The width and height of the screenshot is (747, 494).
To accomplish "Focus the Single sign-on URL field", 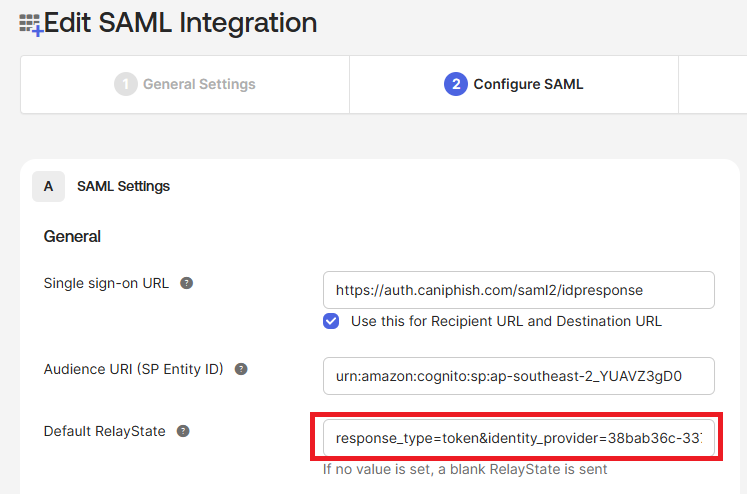I will 518,290.
